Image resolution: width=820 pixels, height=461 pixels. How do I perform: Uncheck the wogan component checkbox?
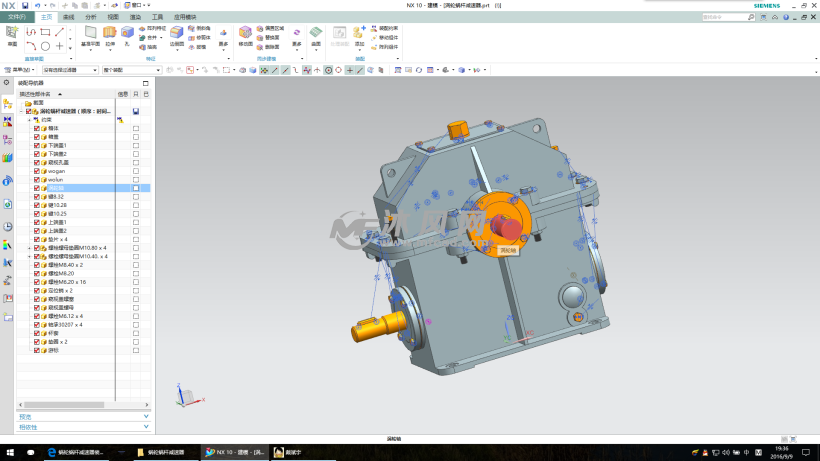pyautogui.click(x=37, y=171)
